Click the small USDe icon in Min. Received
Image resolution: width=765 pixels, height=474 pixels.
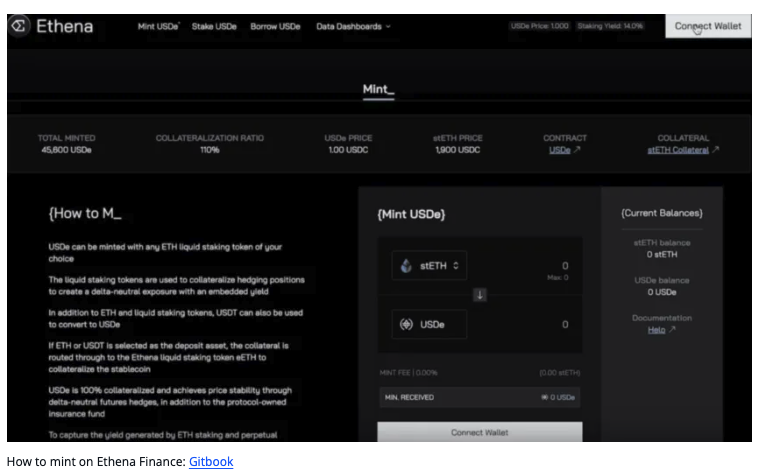click(x=544, y=397)
